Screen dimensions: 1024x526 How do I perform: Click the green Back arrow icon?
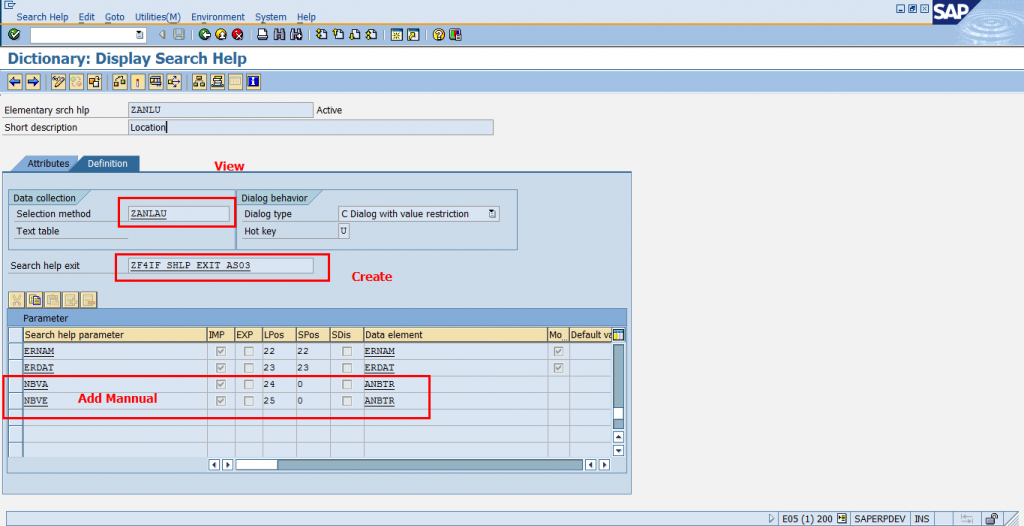(205, 35)
